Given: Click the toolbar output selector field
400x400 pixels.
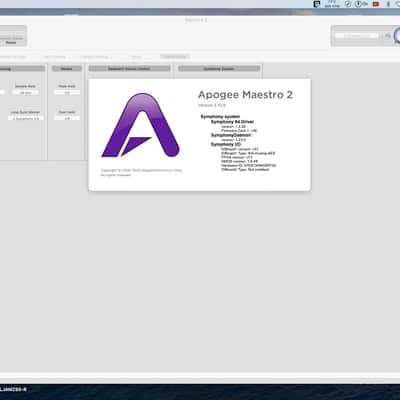Looking at the screenshot, I should pyautogui.click(x=357, y=35).
